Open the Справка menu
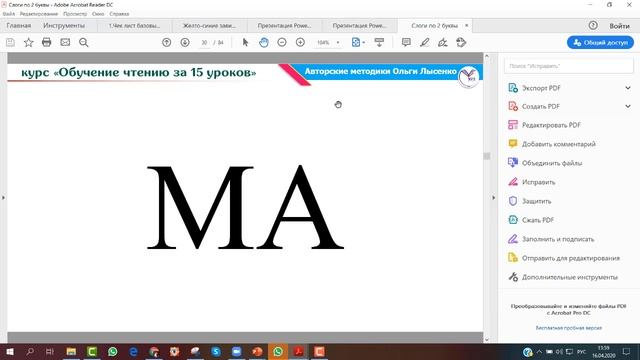The height and width of the screenshot is (360, 640). pyautogui.click(x=119, y=14)
